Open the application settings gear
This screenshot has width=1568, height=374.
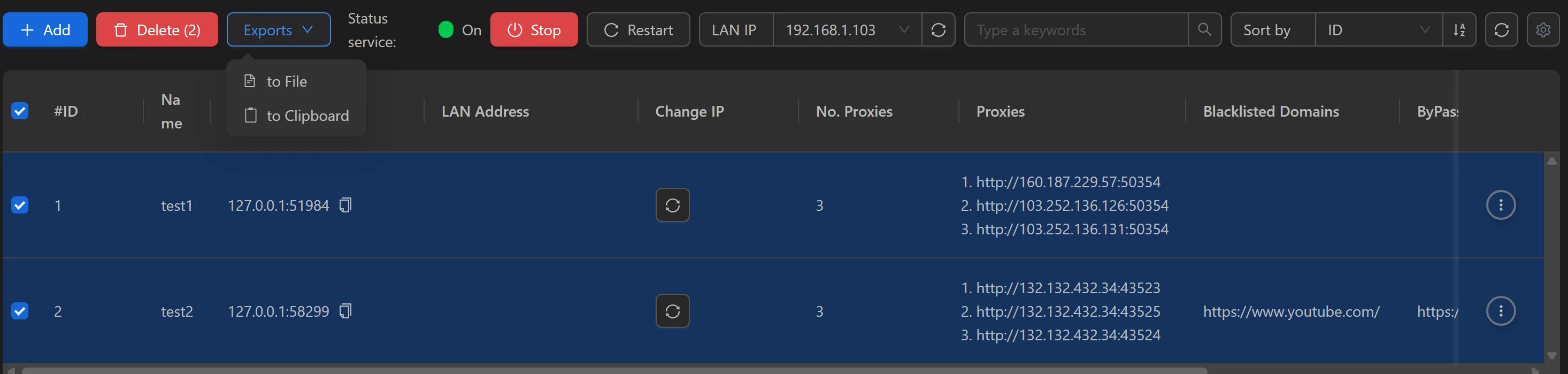click(1543, 29)
